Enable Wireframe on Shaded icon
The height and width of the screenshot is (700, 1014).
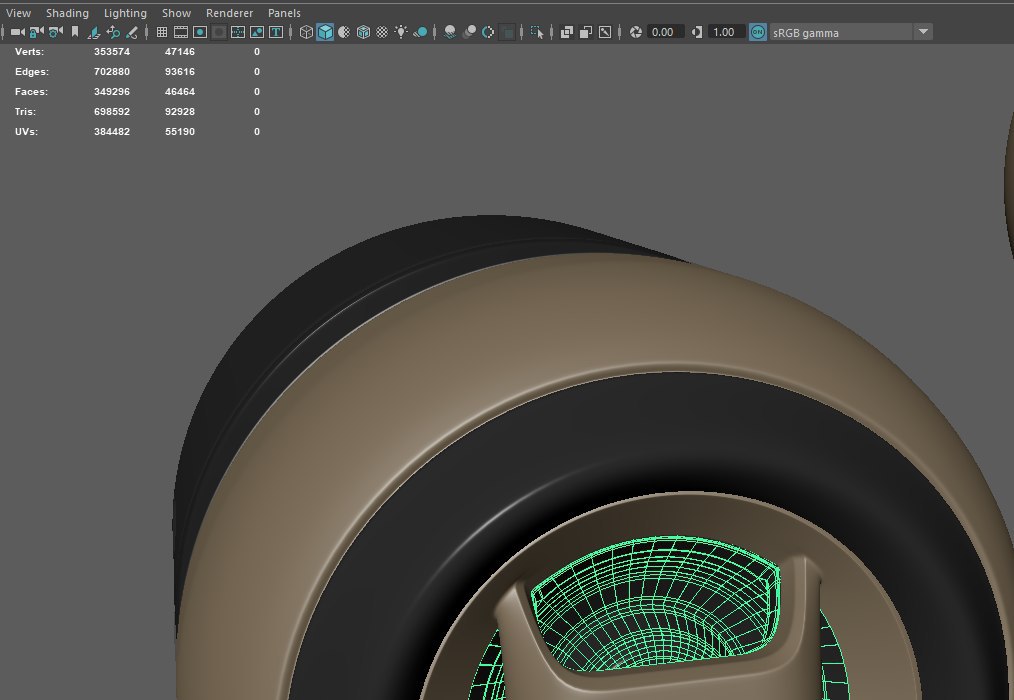click(x=363, y=32)
